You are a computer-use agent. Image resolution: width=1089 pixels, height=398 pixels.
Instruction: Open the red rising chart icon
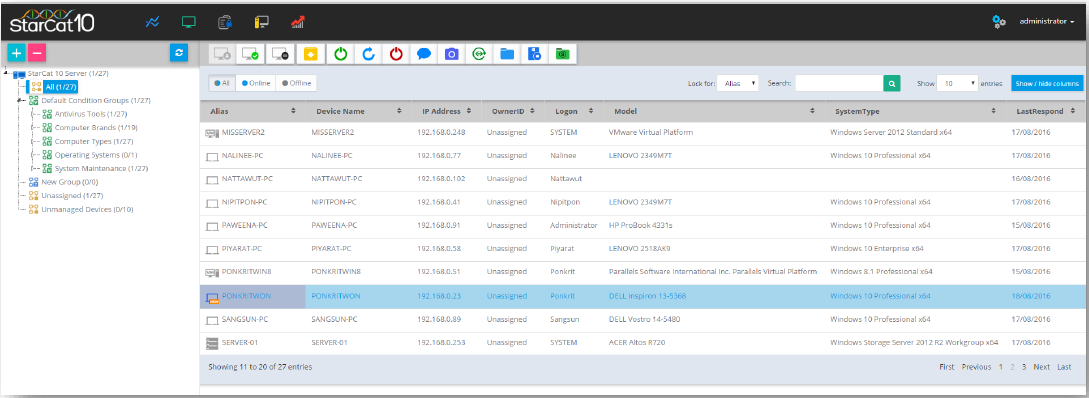298,22
